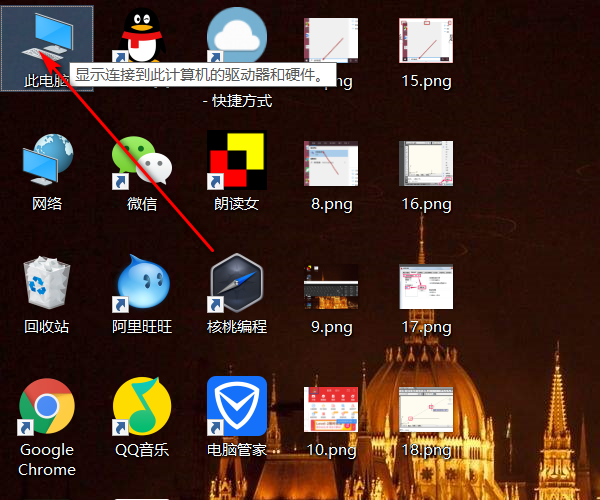Click the png thumbnail left of 15.png
600x500 pixels.
pyautogui.click(x=331, y=40)
